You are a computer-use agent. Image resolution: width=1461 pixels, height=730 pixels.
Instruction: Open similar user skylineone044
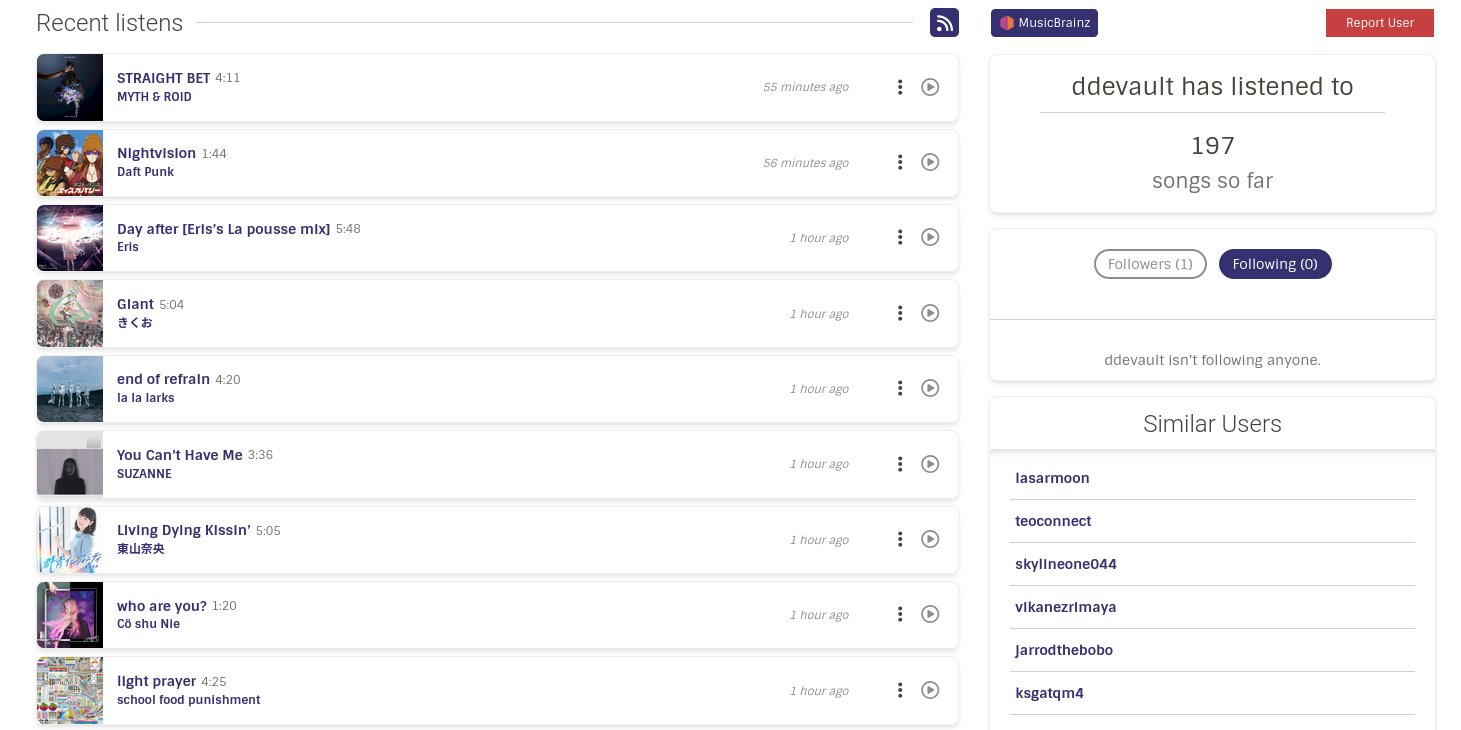point(1066,564)
